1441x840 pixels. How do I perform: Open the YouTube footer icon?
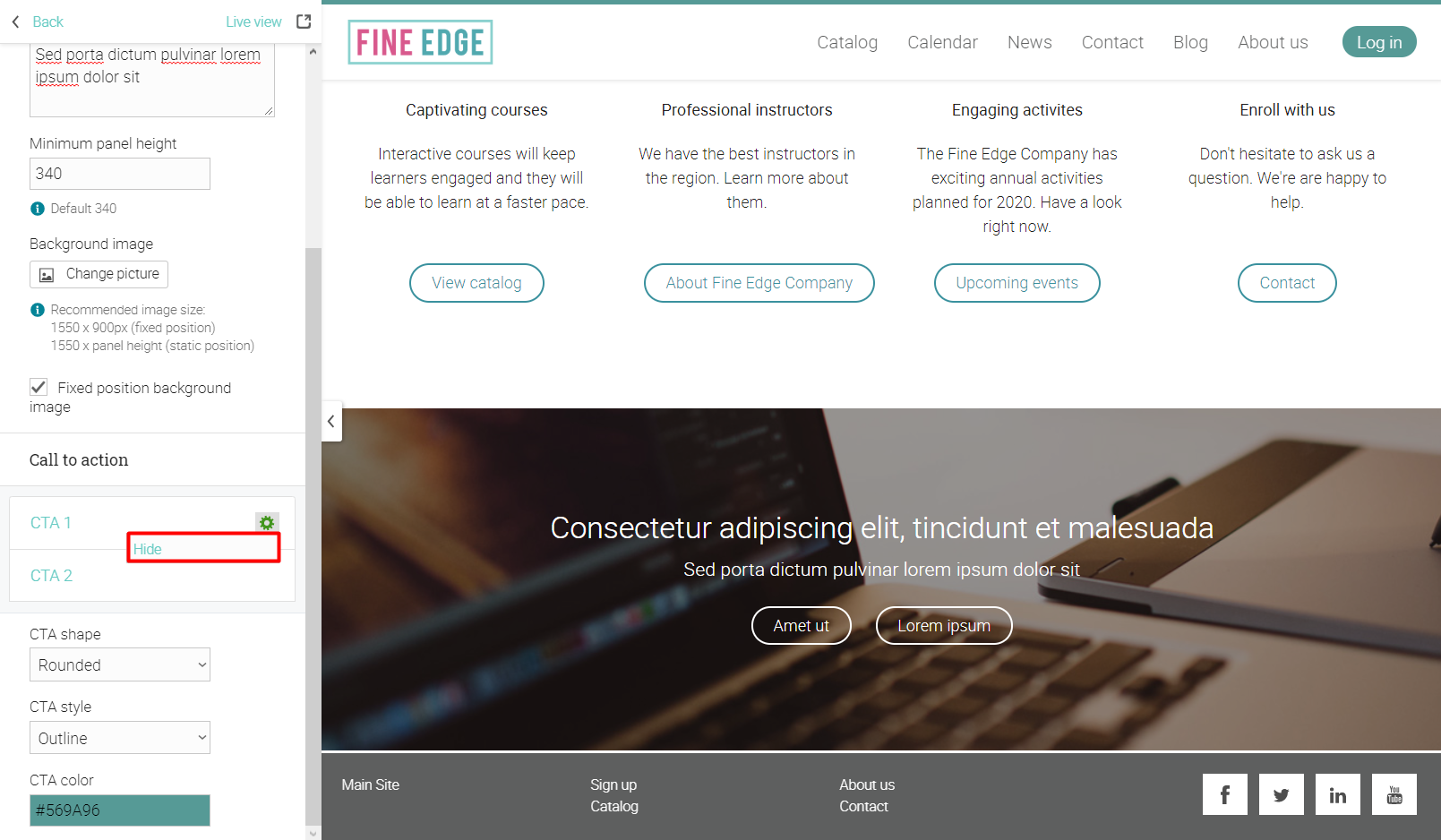(1394, 794)
